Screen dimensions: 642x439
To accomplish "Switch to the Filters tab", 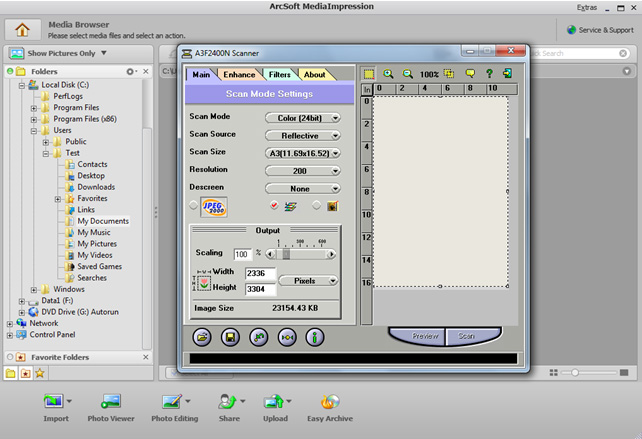I will click(280, 75).
